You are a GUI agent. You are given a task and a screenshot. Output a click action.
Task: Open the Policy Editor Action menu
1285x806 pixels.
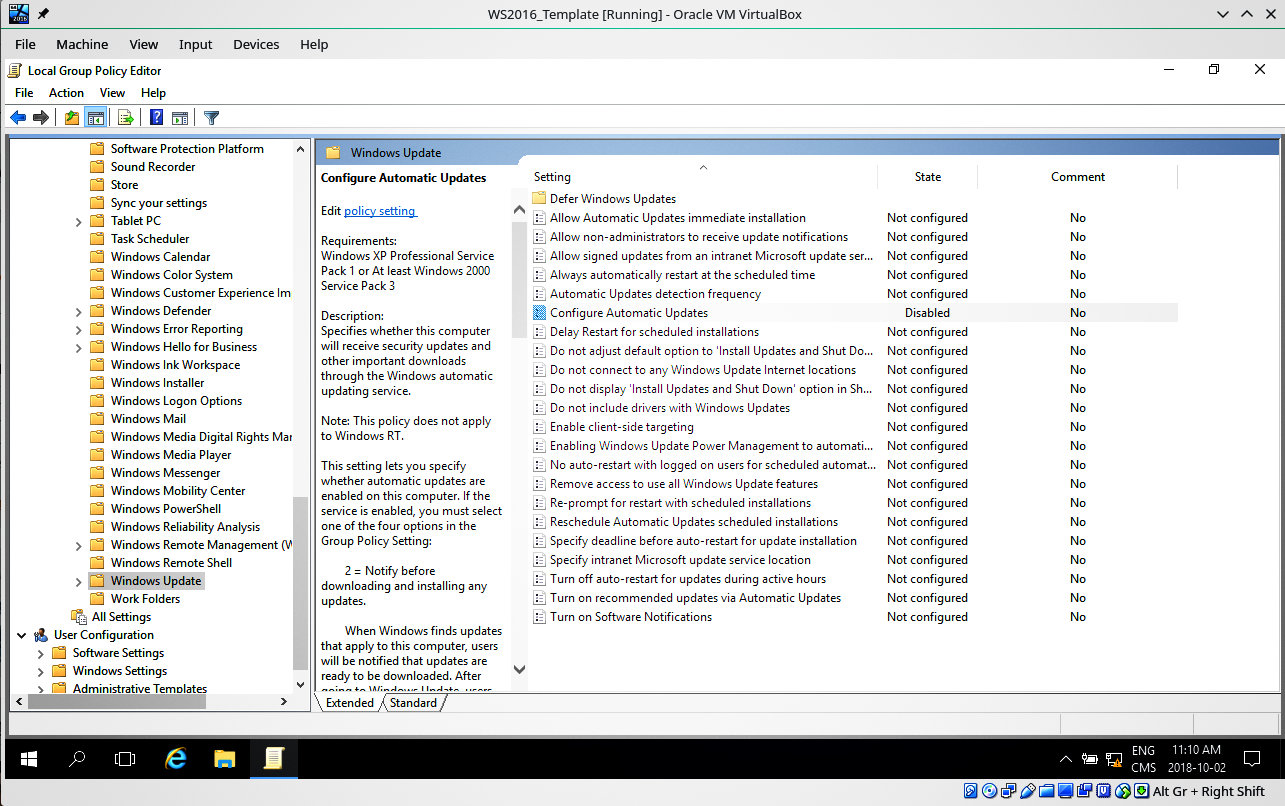coord(66,93)
